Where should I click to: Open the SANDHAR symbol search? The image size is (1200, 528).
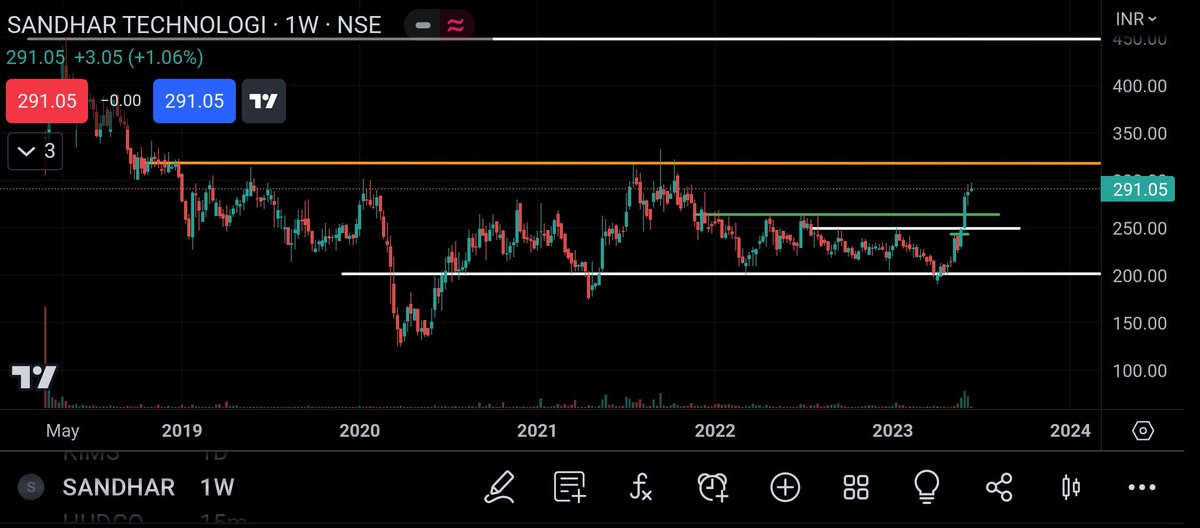point(119,487)
